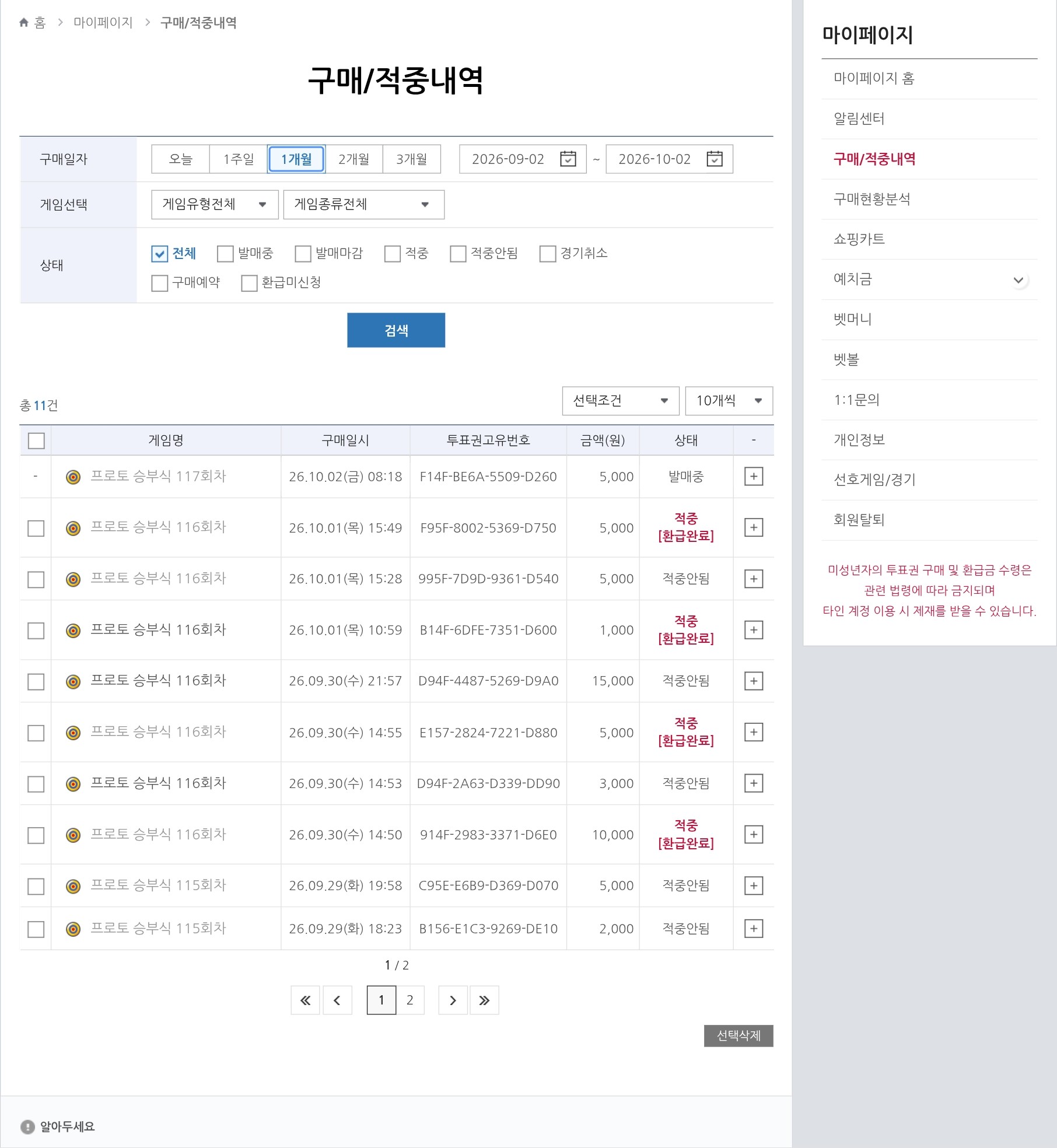Expand details for ticket B156-E1C3-9269-DE10
The width and height of the screenshot is (1057, 1148).
pyautogui.click(x=754, y=929)
